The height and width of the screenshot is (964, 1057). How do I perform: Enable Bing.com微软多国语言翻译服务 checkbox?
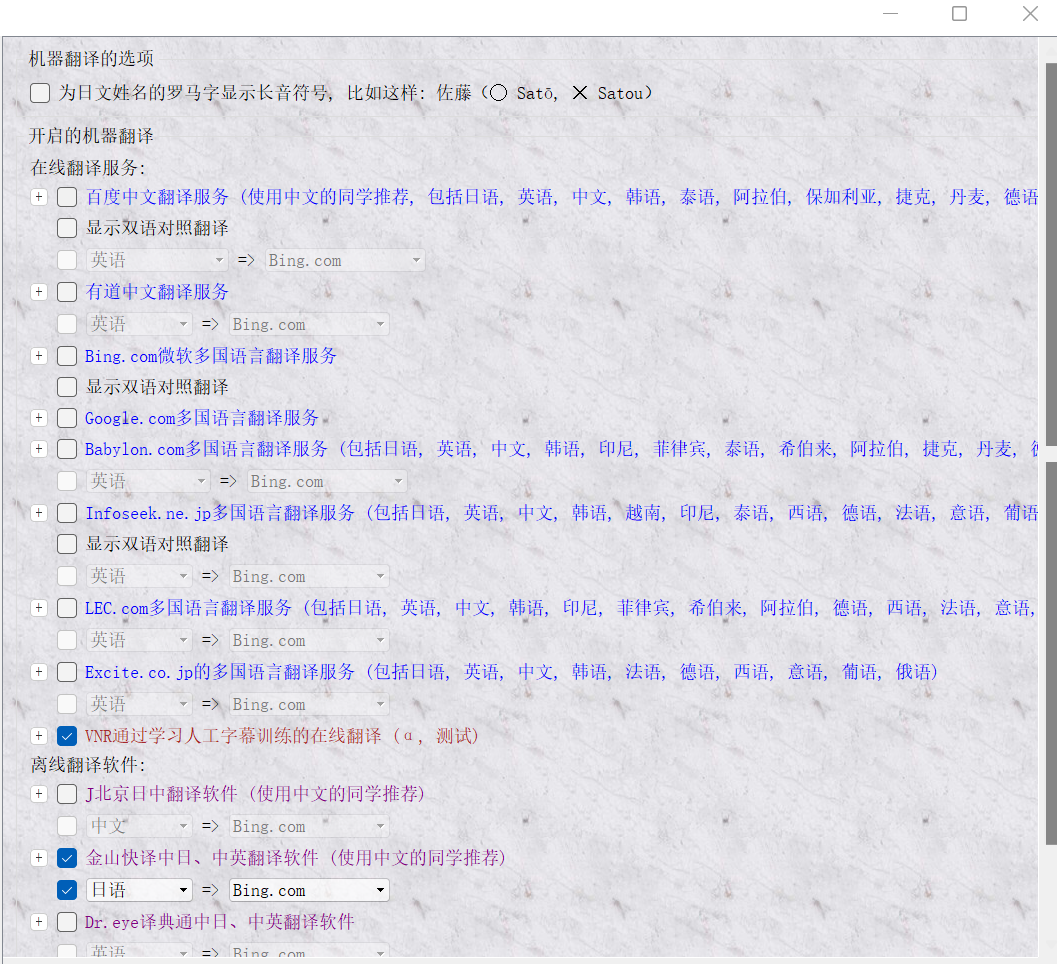pos(67,356)
